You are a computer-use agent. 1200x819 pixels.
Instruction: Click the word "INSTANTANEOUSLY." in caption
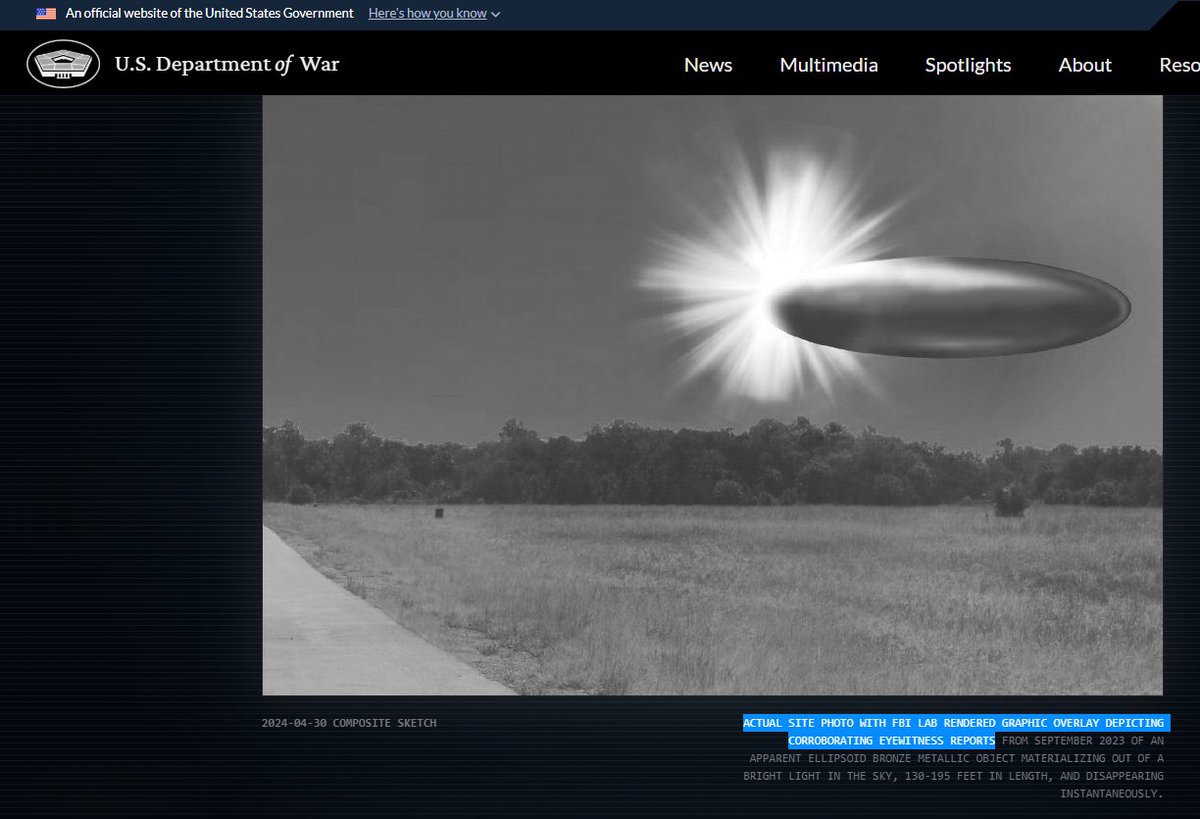(x=1111, y=794)
